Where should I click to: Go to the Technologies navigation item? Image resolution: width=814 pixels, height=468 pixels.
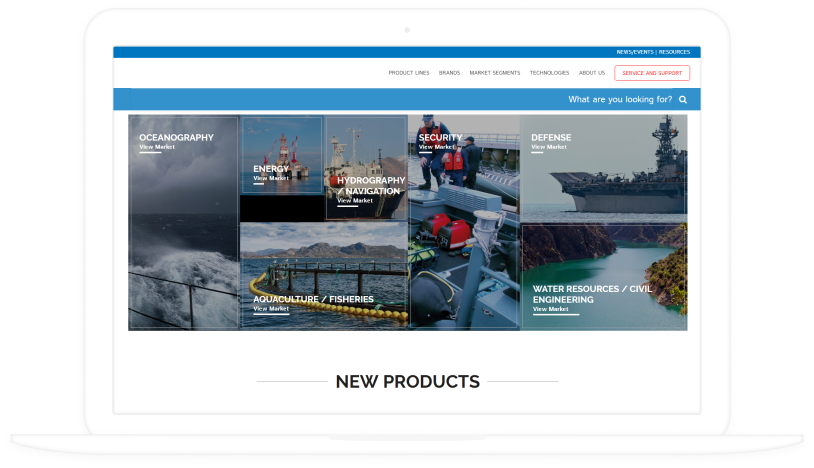549,73
